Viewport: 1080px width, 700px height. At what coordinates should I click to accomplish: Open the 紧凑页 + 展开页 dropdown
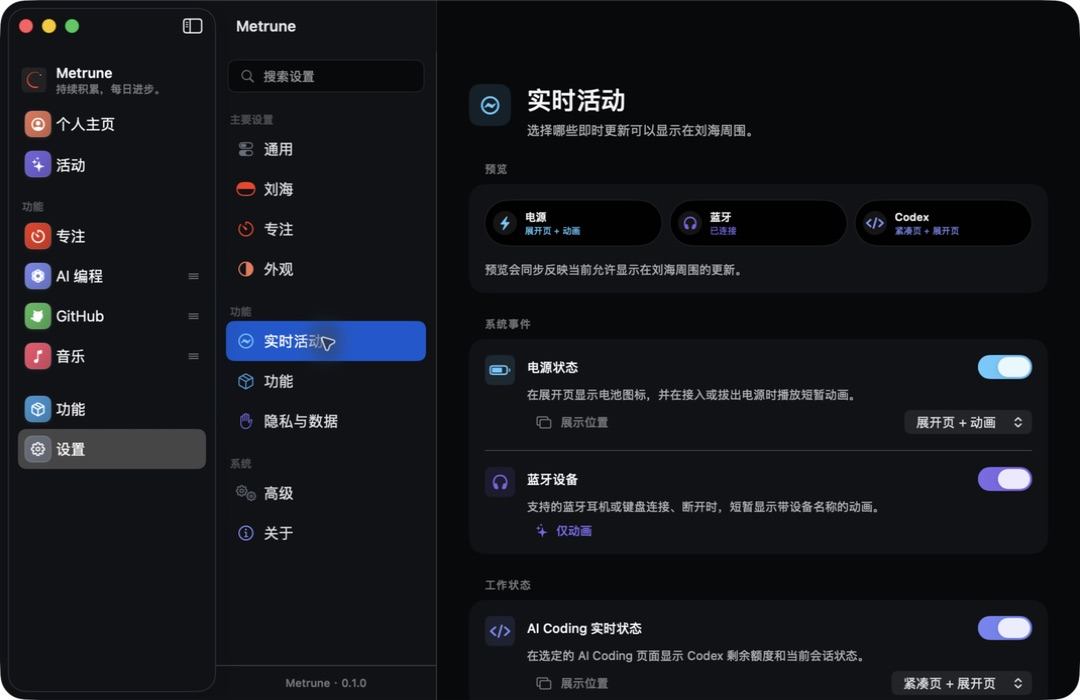pyautogui.click(x=962, y=683)
